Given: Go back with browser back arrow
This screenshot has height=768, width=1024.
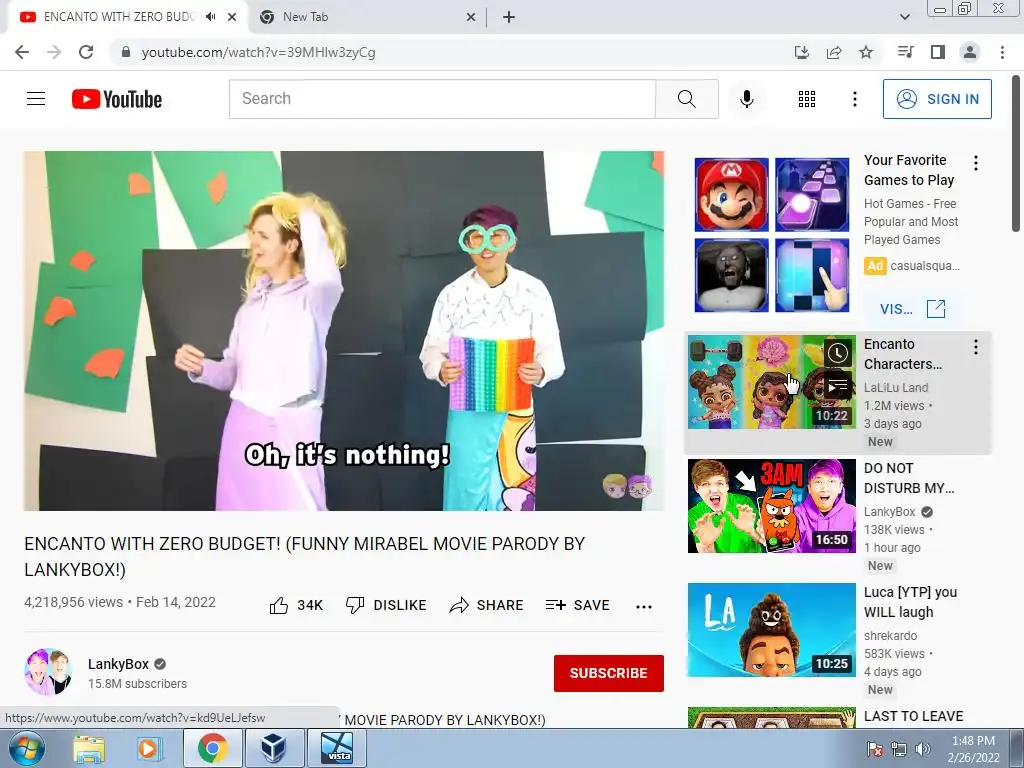Looking at the screenshot, I should click(22, 52).
